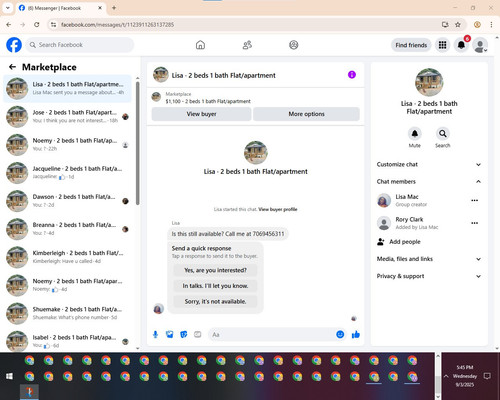Open options for Rory Clark member
500x400 pixels.
pyautogui.click(x=475, y=223)
